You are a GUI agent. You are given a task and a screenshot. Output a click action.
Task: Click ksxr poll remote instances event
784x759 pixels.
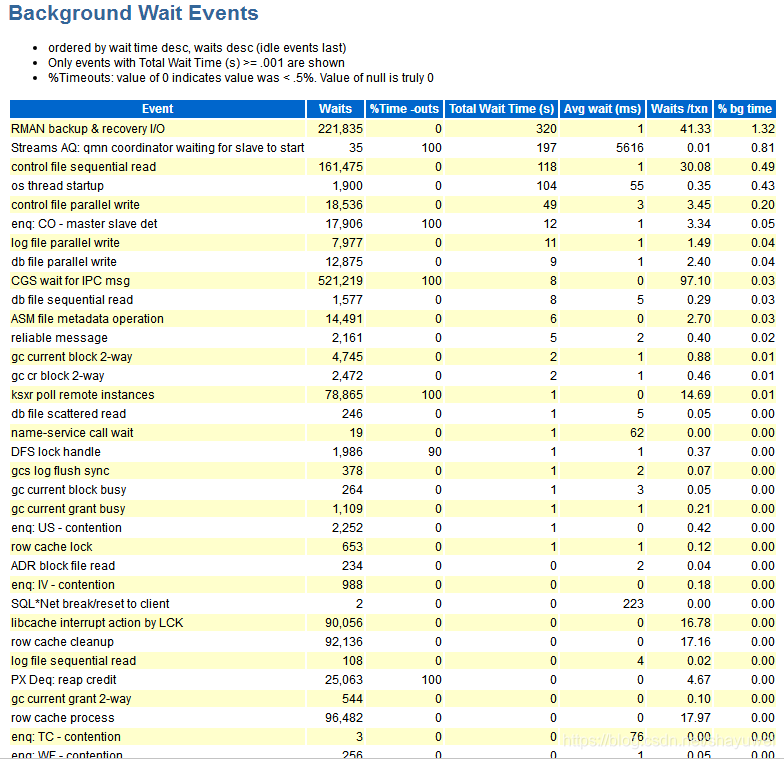(83, 394)
